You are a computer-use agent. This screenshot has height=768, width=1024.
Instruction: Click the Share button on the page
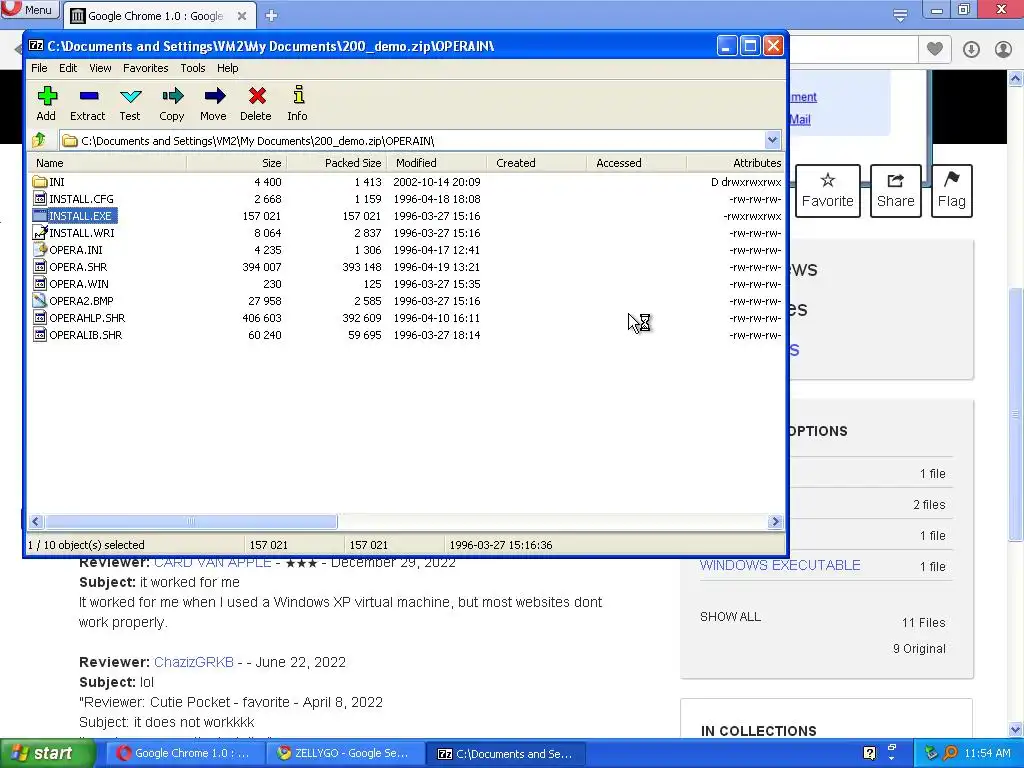click(895, 191)
